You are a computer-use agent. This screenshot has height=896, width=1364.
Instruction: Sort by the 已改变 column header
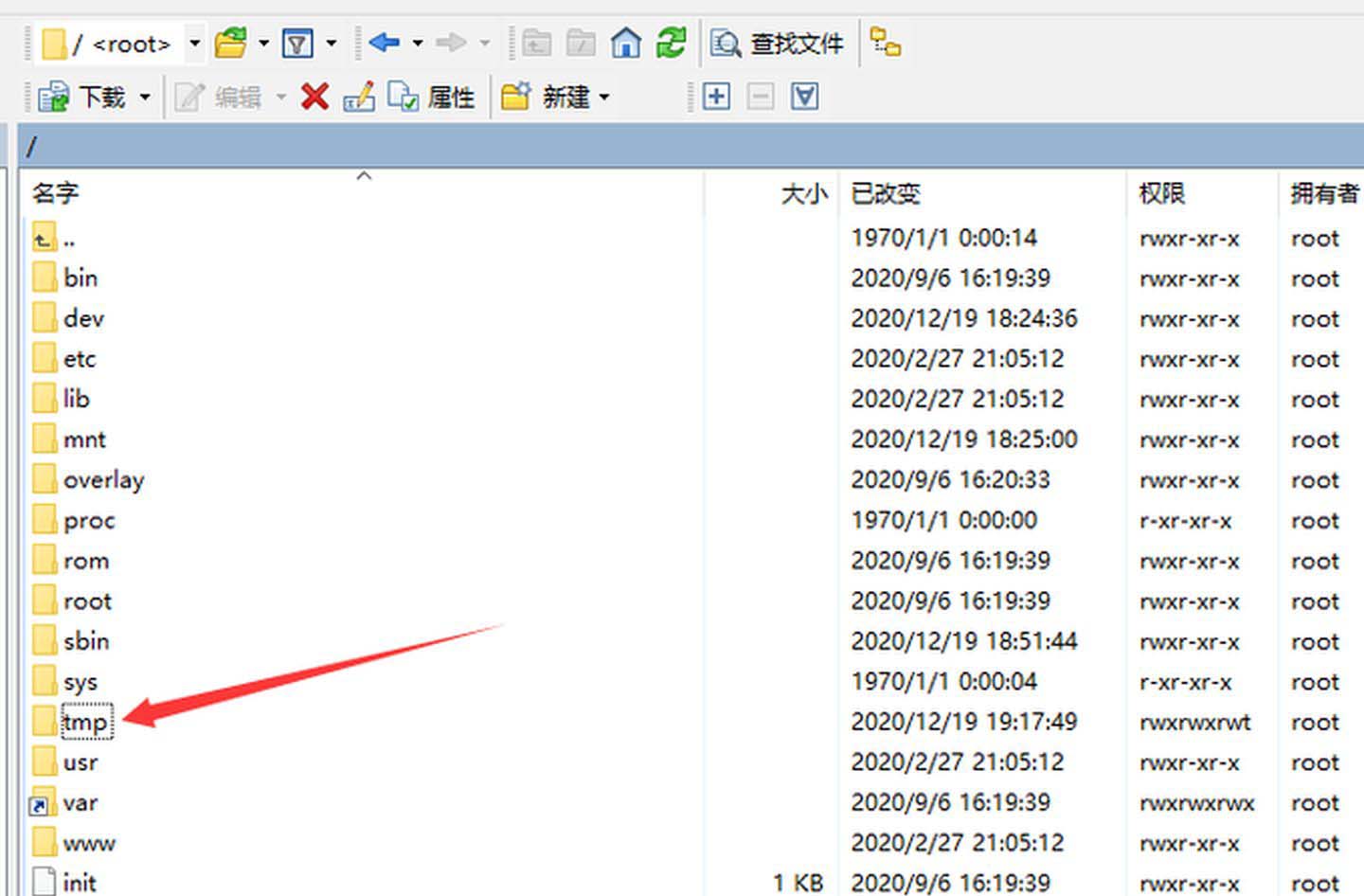pyautogui.click(x=886, y=193)
